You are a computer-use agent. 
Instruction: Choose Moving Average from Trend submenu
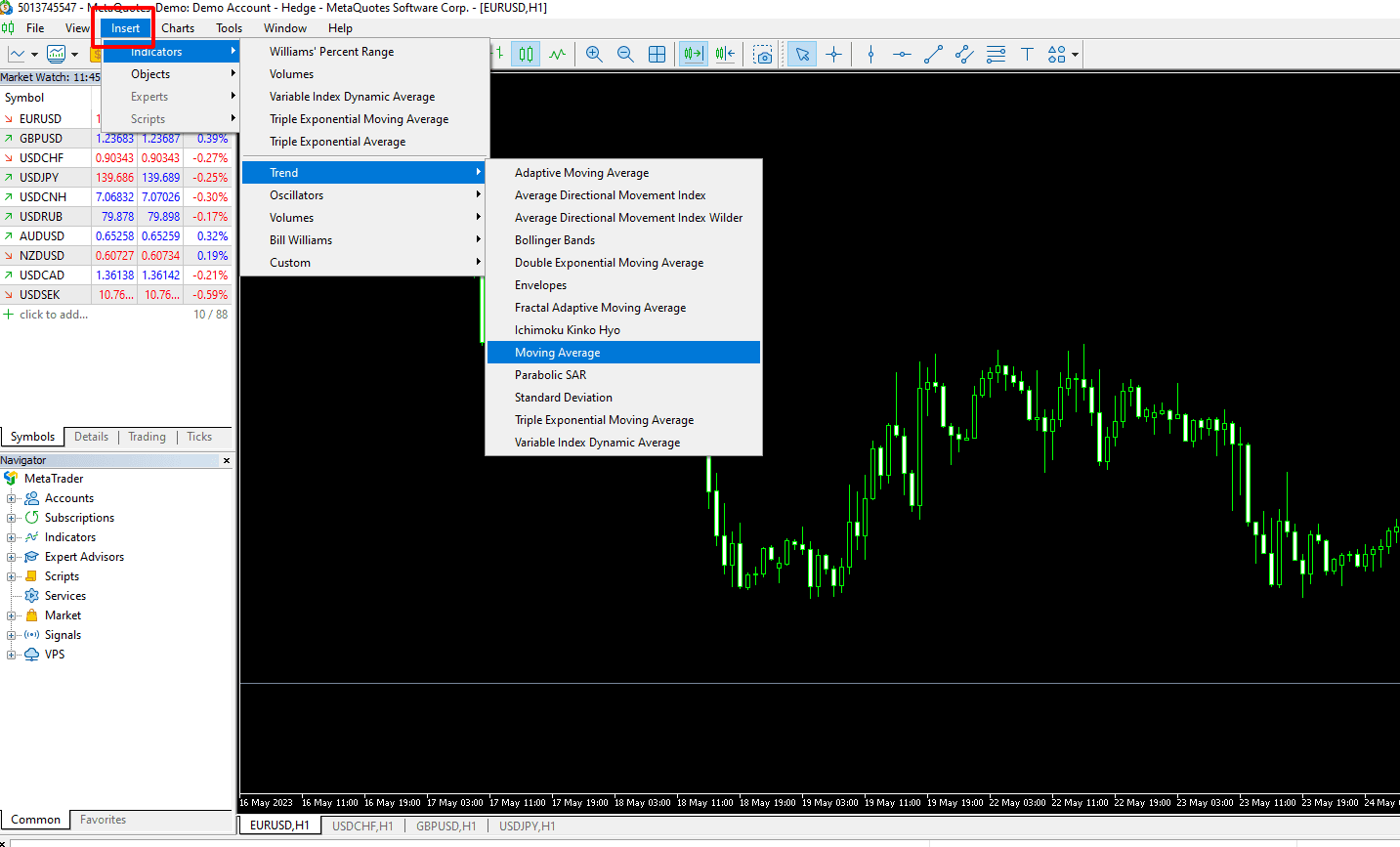tap(623, 353)
